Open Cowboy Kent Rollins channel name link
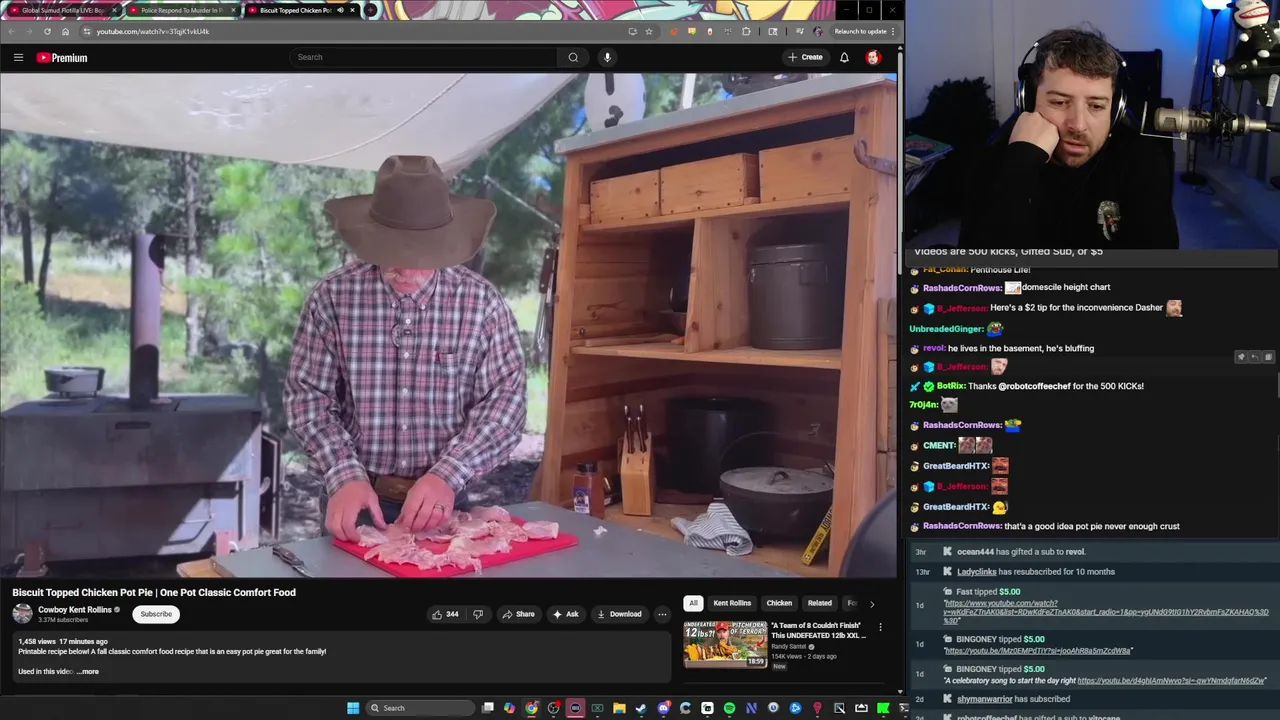1280x720 pixels. pyautogui.click(x=75, y=609)
